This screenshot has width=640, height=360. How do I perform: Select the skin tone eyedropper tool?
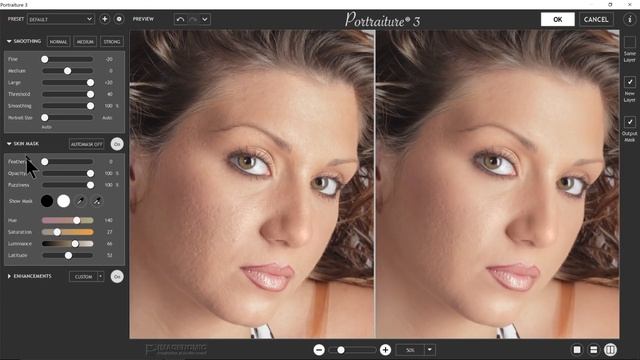pos(81,201)
